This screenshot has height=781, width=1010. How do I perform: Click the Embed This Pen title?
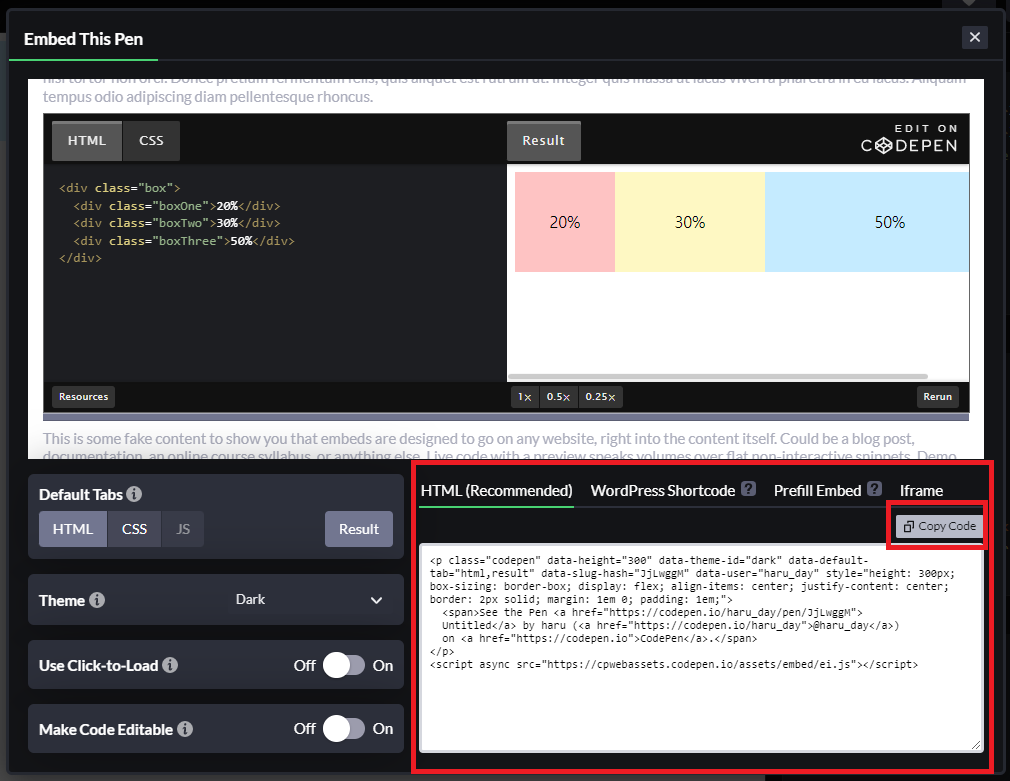click(84, 39)
